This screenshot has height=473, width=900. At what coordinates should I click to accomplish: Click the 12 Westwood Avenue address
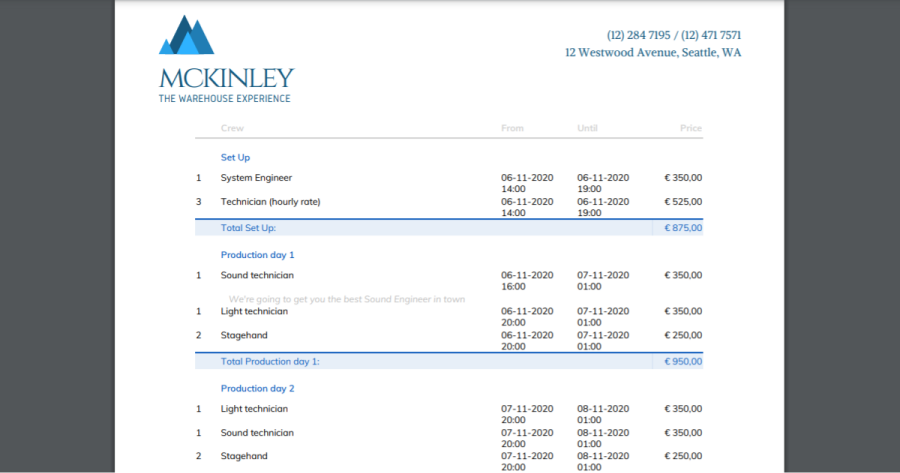point(652,53)
